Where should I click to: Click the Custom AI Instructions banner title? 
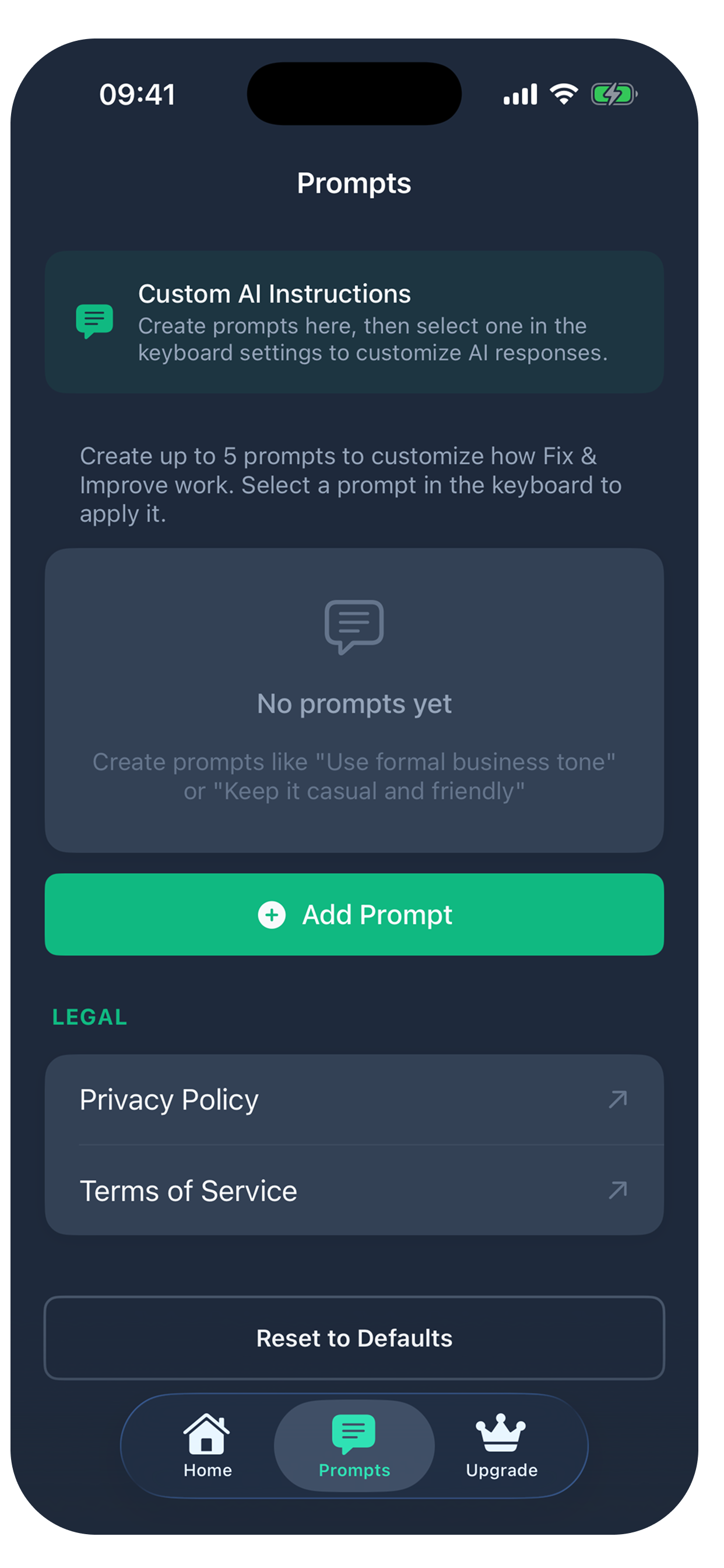pos(275,294)
